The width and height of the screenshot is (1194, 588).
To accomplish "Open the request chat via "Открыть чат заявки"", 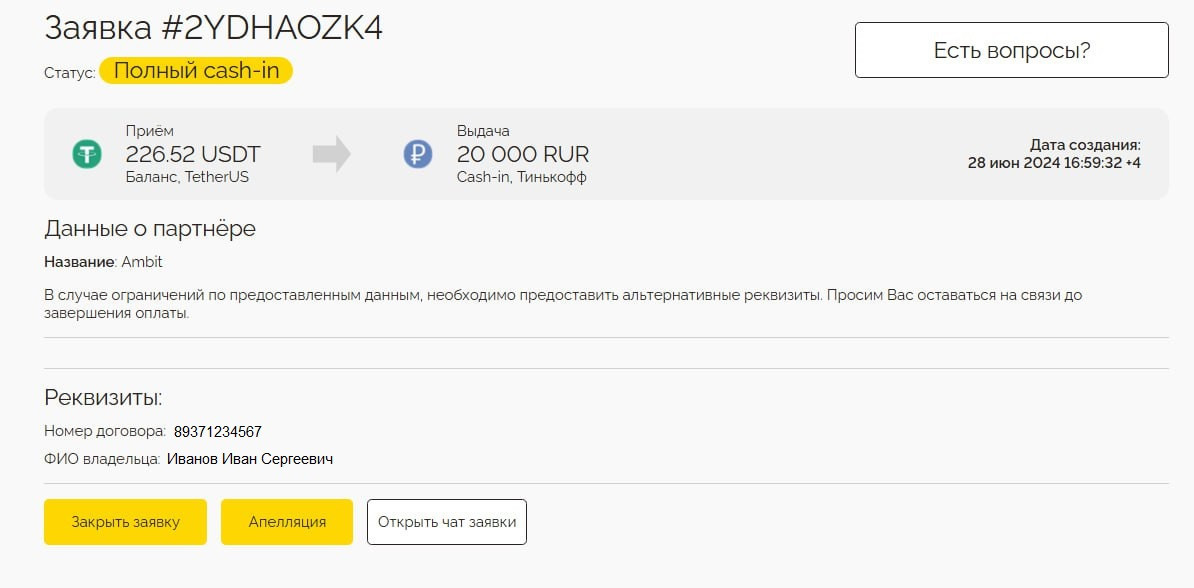I will tap(447, 522).
